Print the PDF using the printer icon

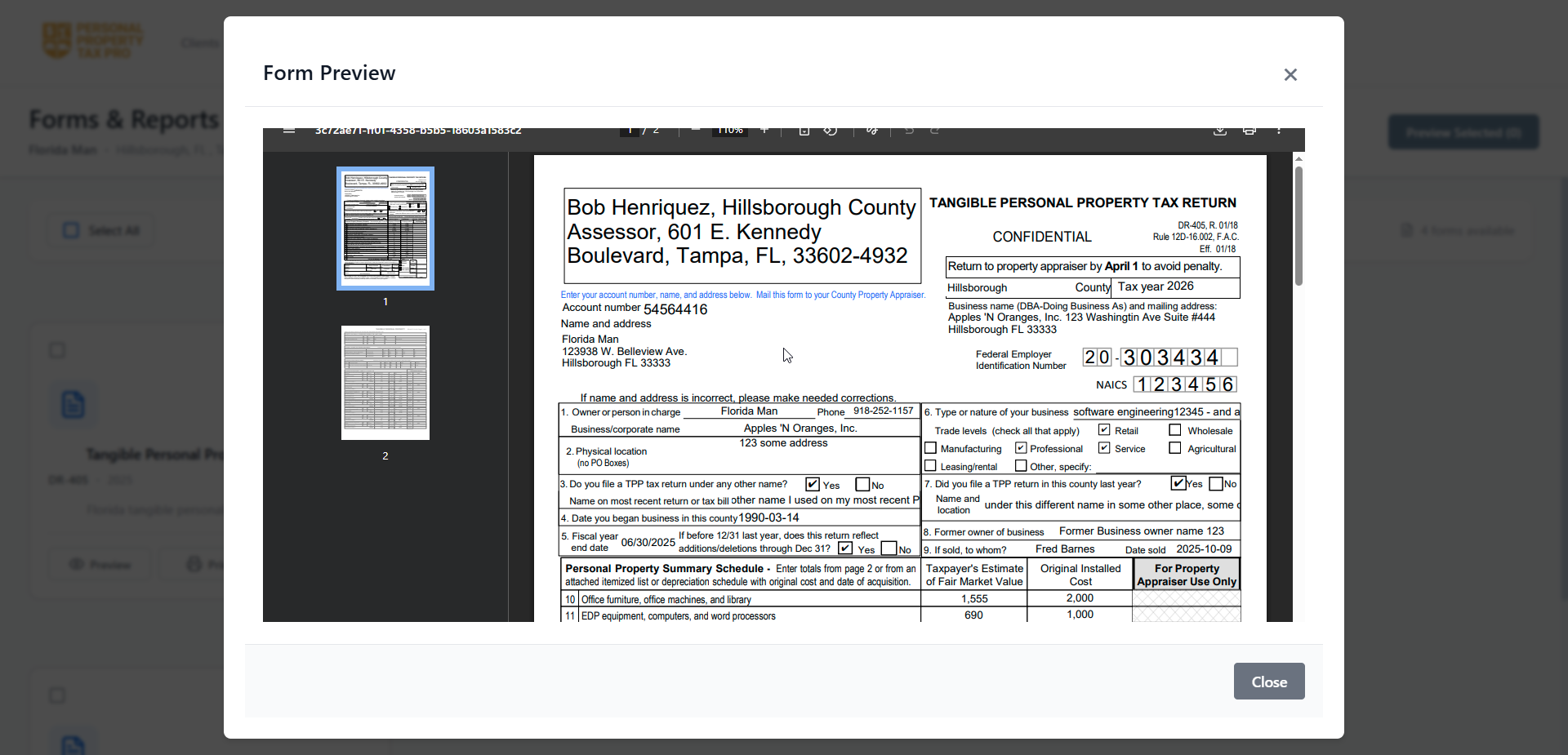[1249, 131]
